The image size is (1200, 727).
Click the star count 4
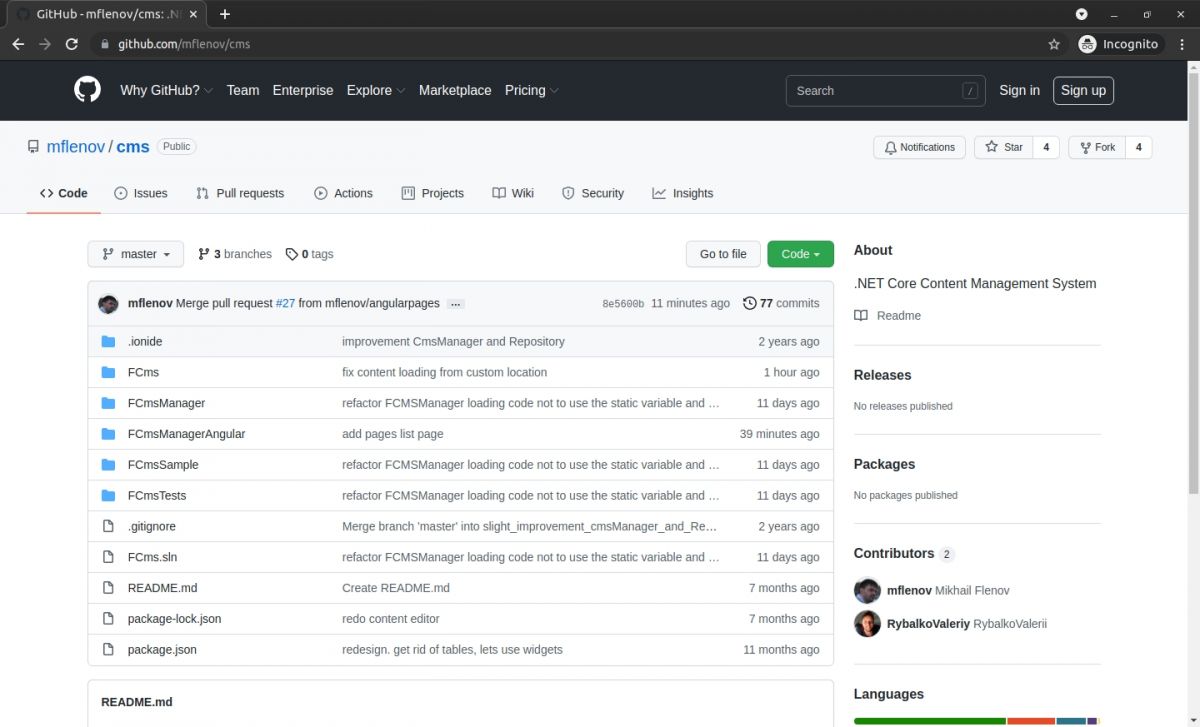coord(1046,147)
